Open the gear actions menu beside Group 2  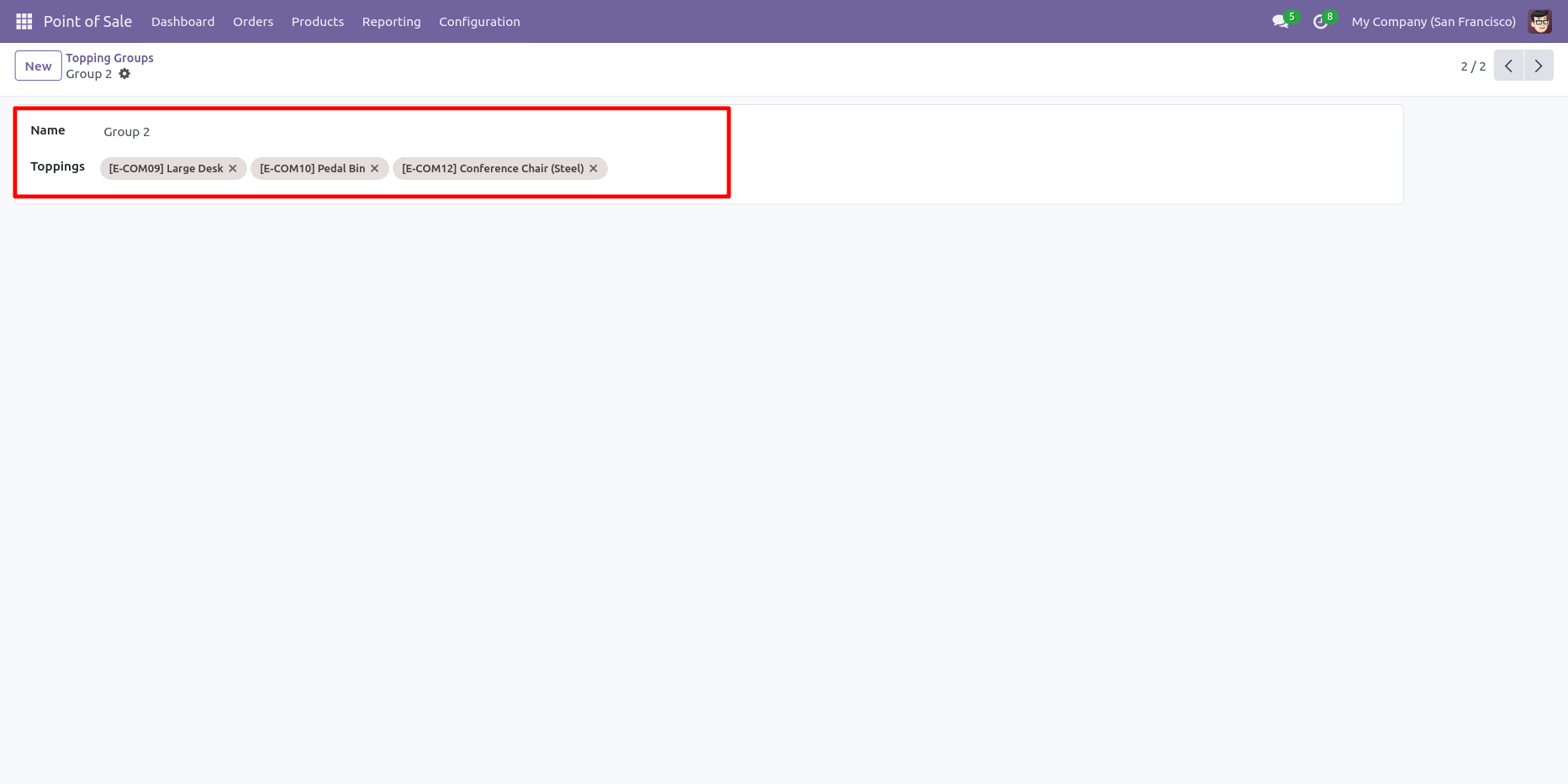(x=124, y=74)
